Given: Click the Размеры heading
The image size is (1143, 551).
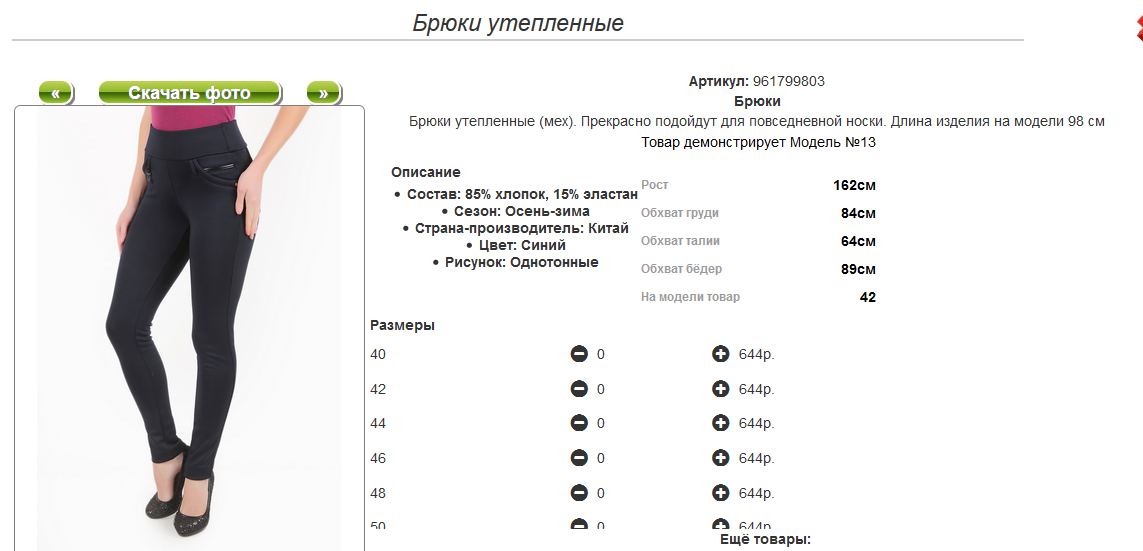Looking at the screenshot, I should pyautogui.click(x=402, y=325).
